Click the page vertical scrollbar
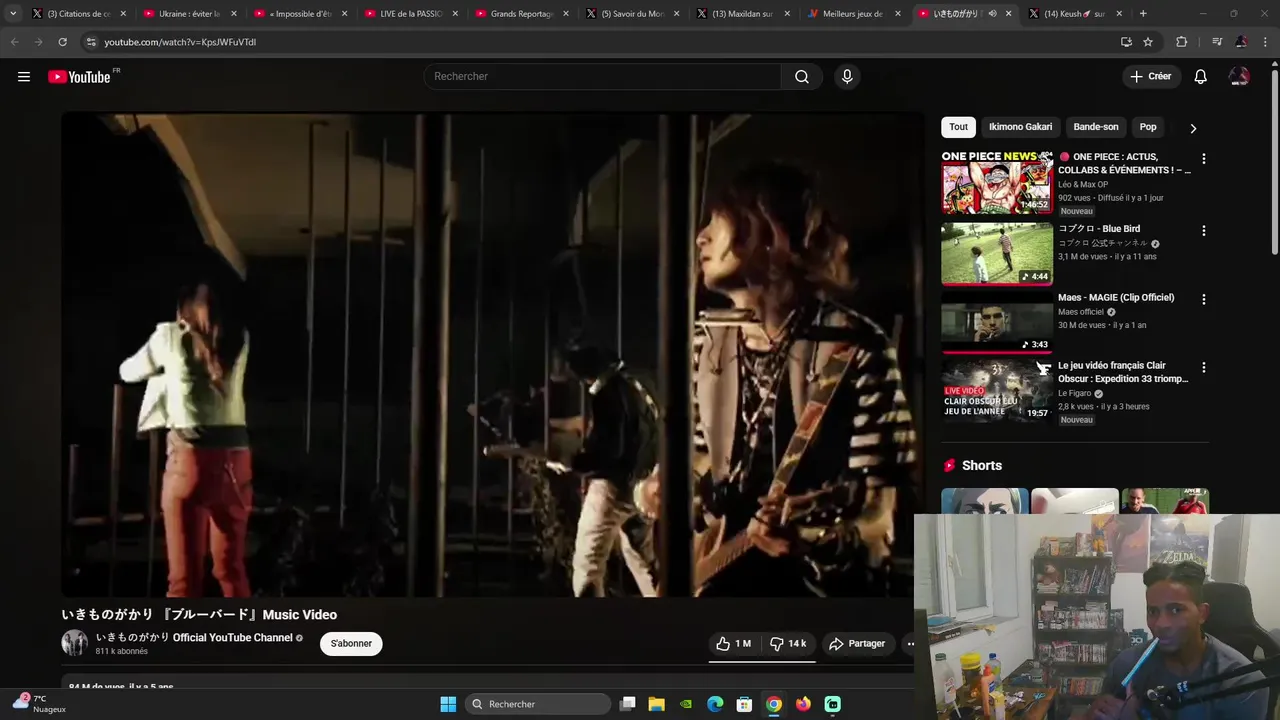The image size is (1280, 720). [x=1274, y=160]
